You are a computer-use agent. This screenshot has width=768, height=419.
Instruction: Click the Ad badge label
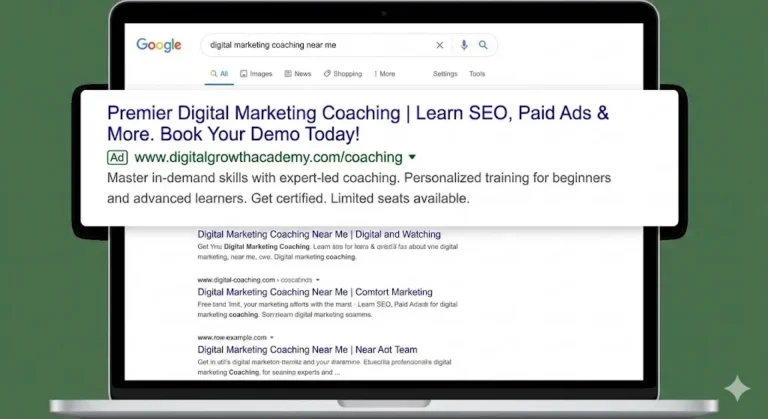click(117, 157)
